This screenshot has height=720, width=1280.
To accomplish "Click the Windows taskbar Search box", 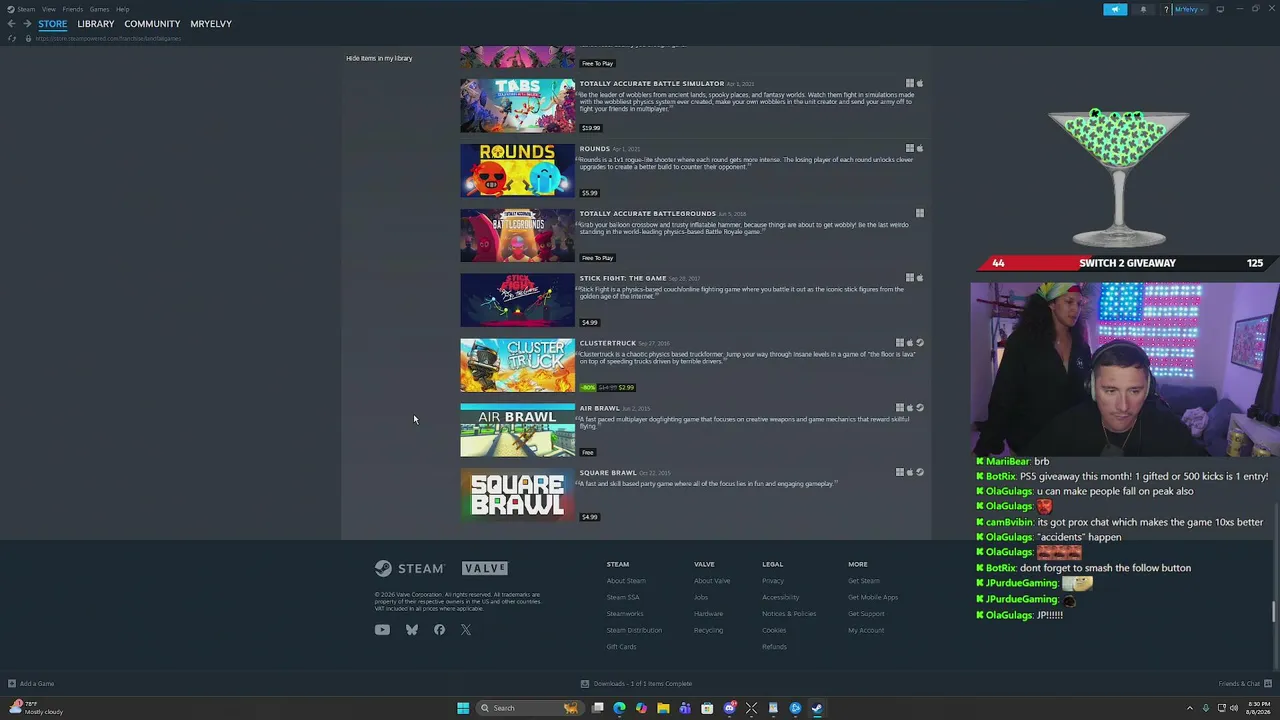I will [x=528, y=708].
